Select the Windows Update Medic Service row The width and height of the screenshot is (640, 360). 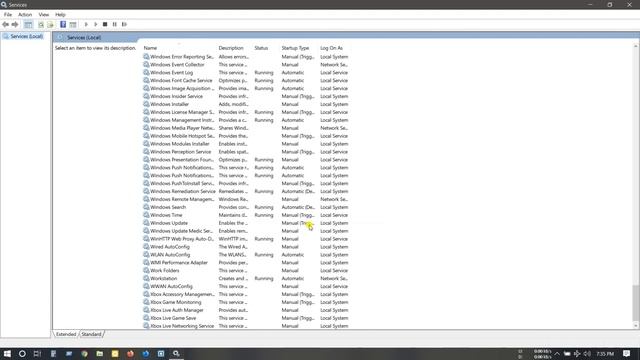246,231
